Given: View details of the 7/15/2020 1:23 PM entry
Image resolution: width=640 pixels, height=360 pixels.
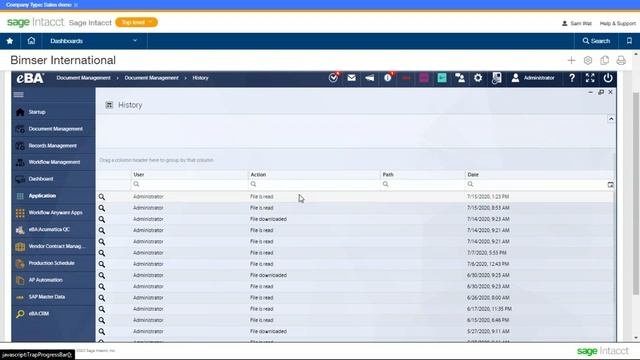Looking at the screenshot, I should pos(102,197).
